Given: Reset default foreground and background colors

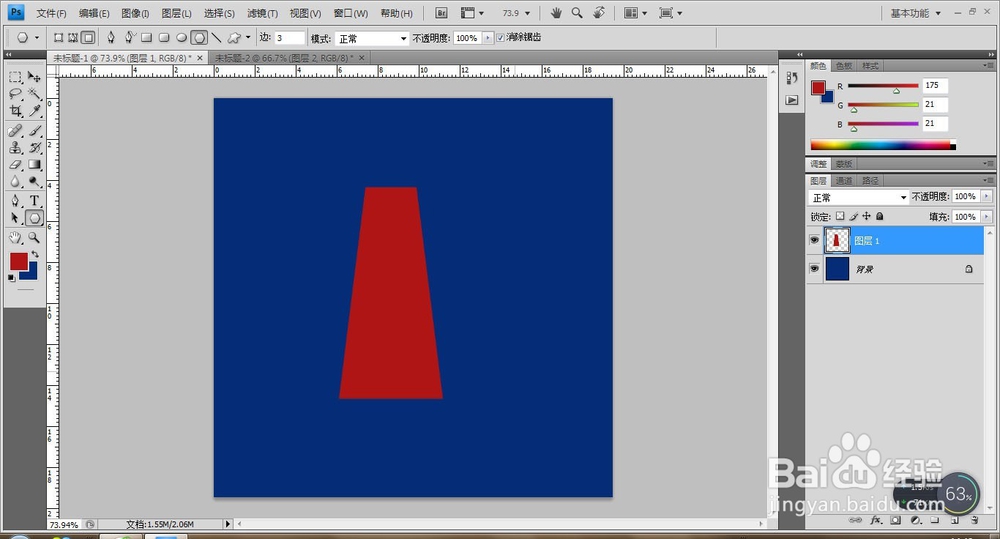Looking at the screenshot, I should tap(11, 278).
